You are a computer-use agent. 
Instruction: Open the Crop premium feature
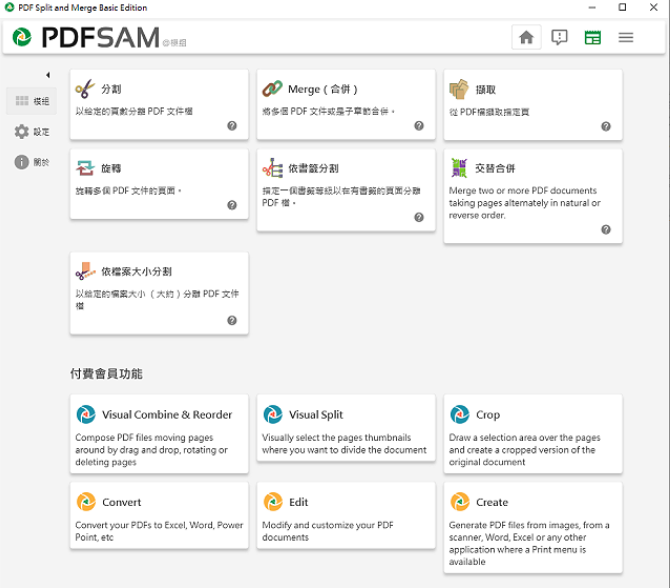click(x=488, y=415)
